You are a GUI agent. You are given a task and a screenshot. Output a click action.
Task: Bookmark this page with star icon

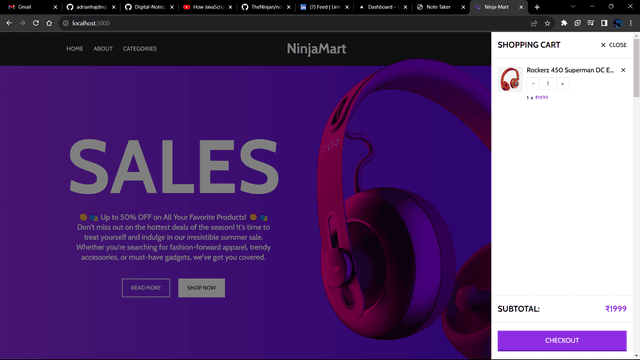pos(547,23)
